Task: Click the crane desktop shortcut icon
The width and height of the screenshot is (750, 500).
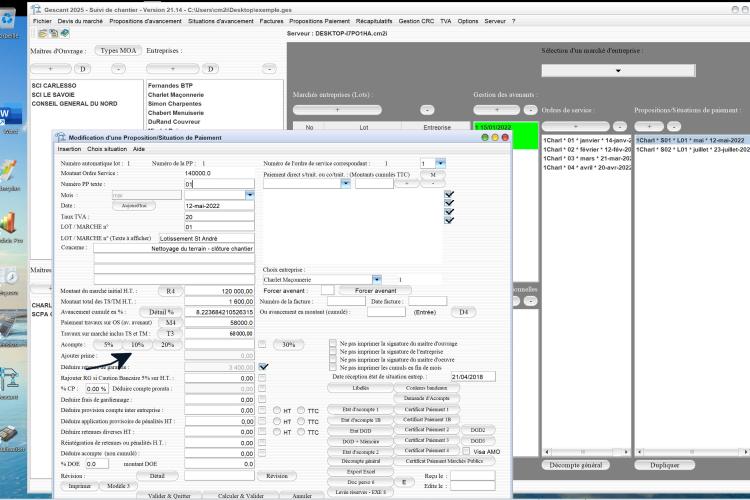Action: click(x=9, y=378)
